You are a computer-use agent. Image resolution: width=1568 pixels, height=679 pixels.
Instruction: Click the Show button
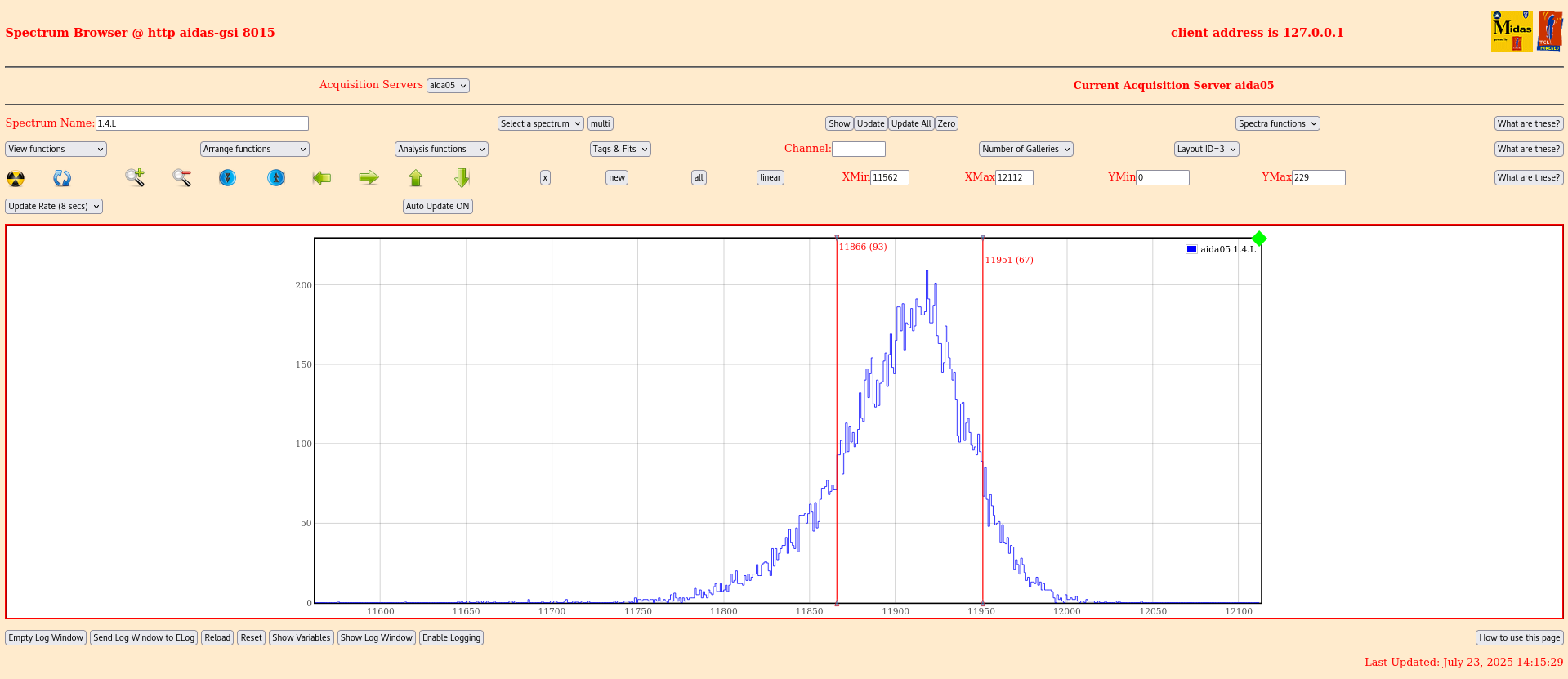pos(839,123)
